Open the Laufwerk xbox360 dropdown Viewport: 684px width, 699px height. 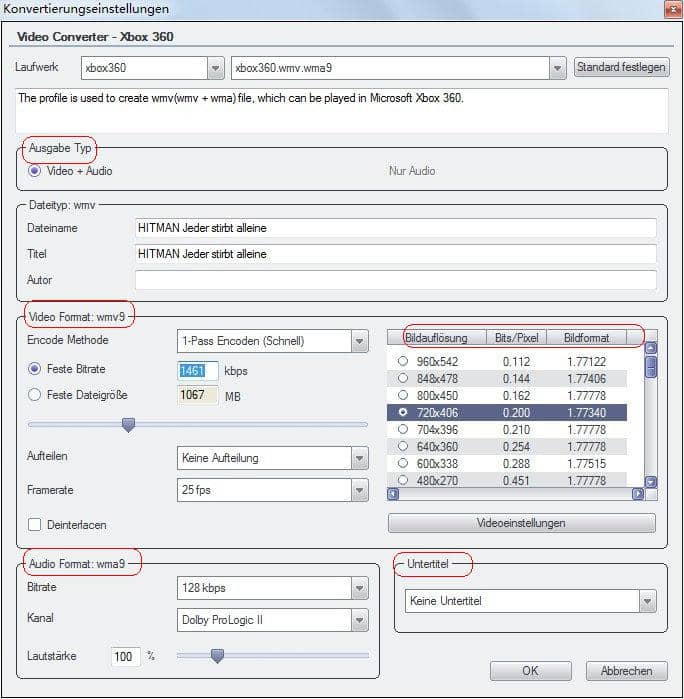(152, 68)
